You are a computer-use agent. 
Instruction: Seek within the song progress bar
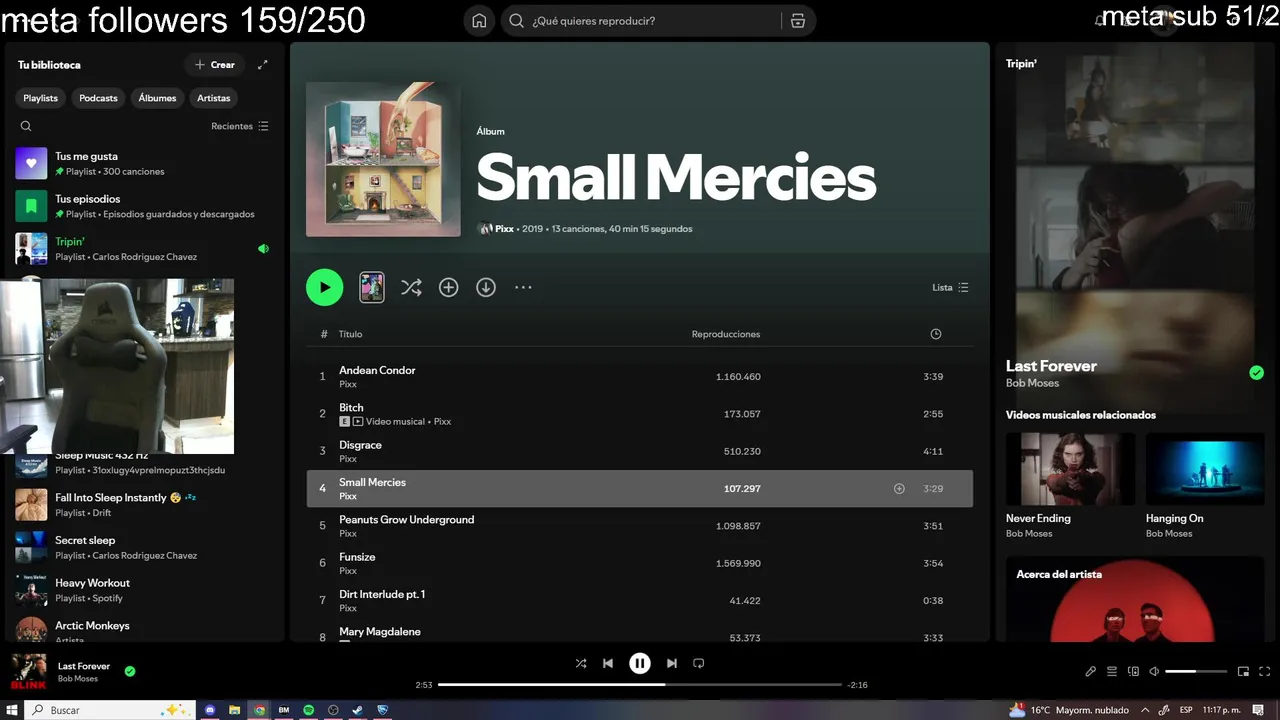(640, 685)
